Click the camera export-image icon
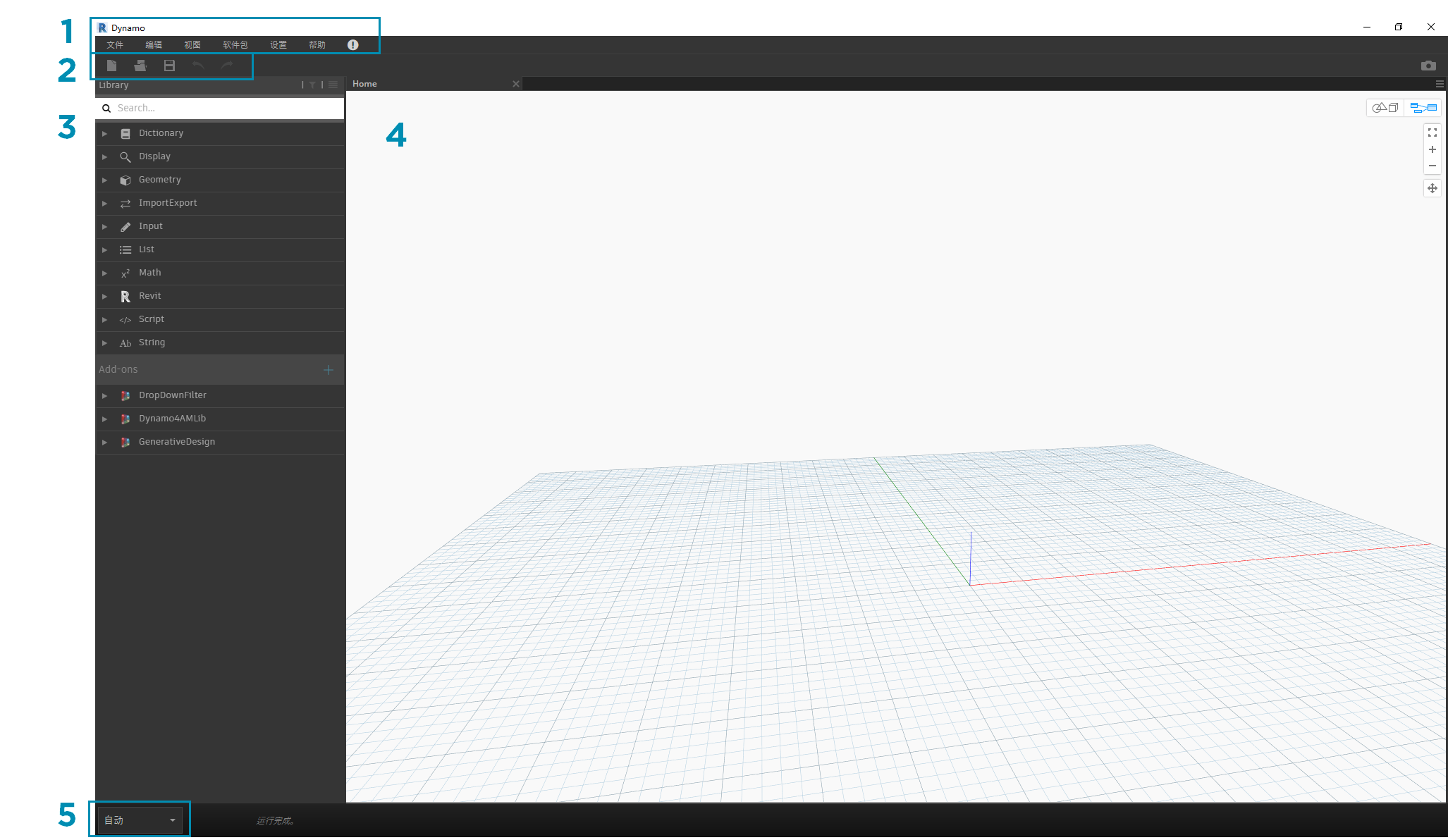Screen dimensions: 1448x840 (x=1428, y=66)
